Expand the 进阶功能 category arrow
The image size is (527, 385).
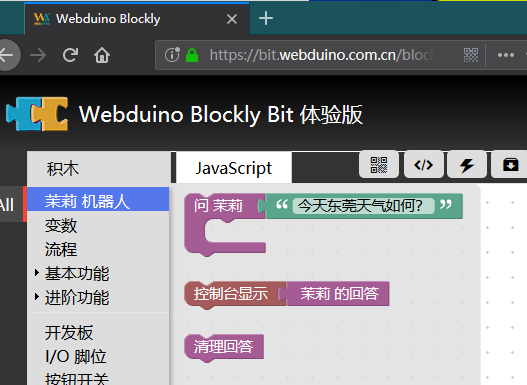[x=37, y=297]
